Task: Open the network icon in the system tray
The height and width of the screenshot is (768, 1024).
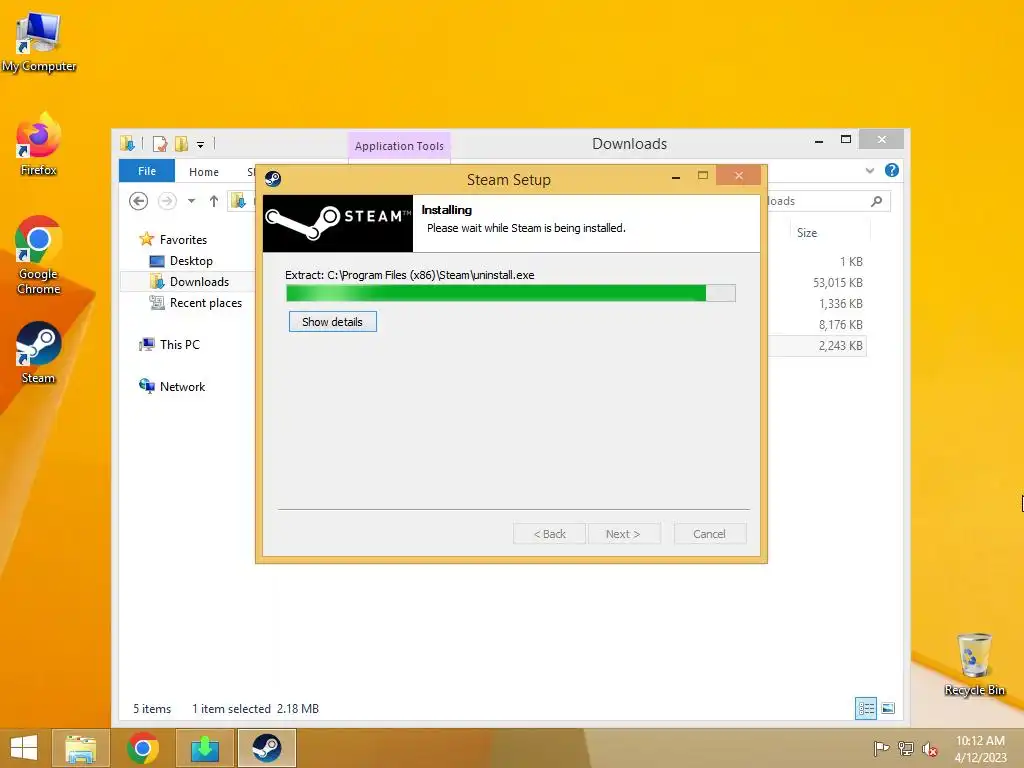Action: click(x=906, y=748)
